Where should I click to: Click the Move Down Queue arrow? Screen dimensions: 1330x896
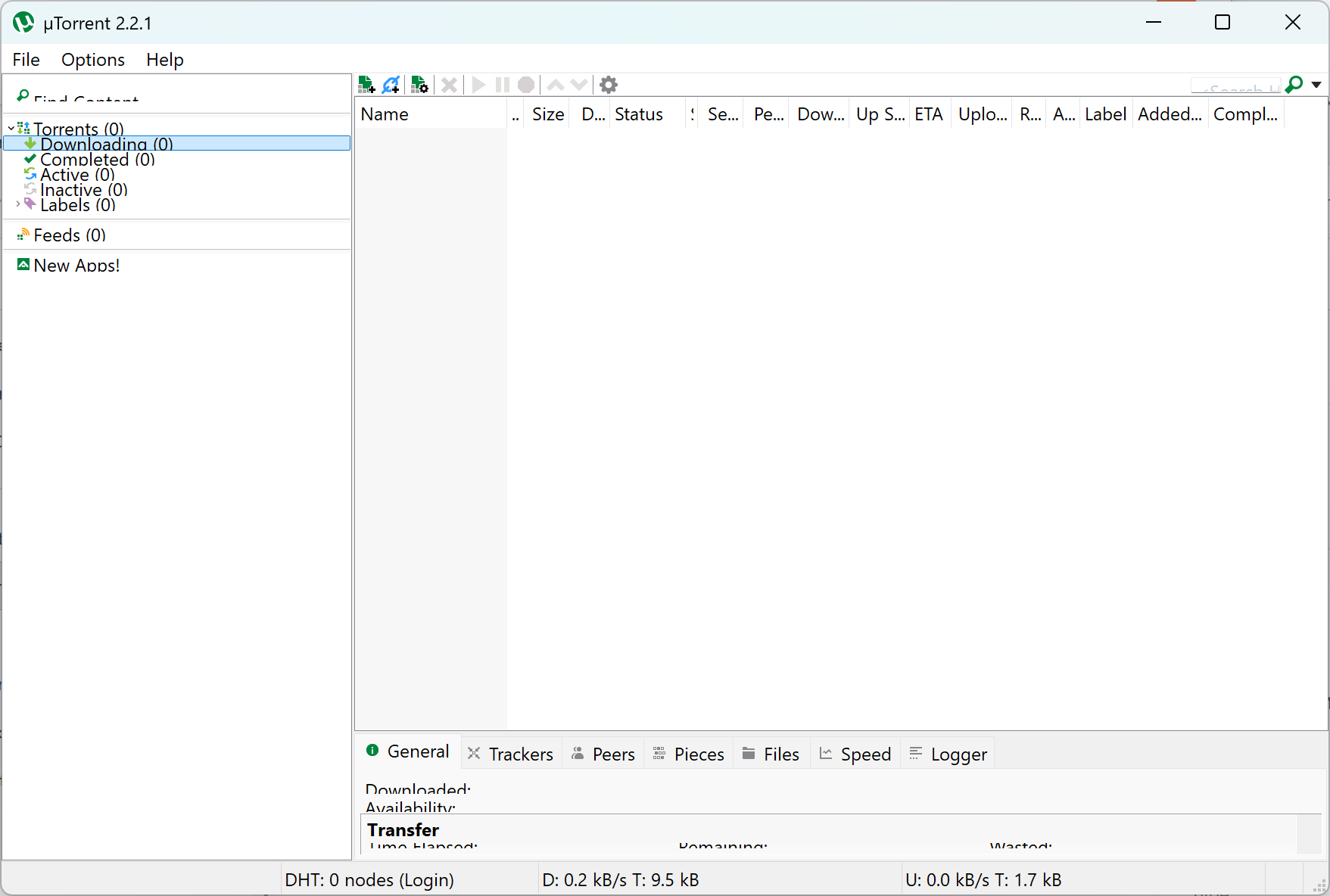pos(579,85)
